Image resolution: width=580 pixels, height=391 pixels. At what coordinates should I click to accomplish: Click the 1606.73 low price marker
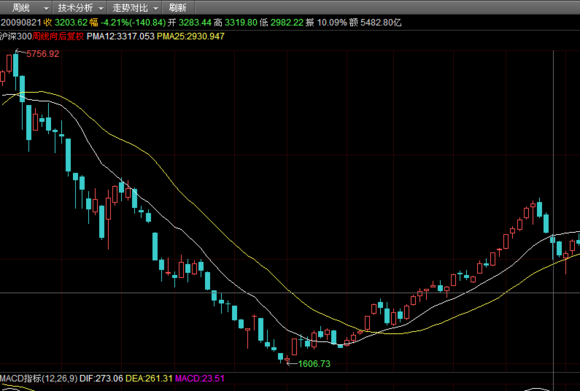[314, 364]
